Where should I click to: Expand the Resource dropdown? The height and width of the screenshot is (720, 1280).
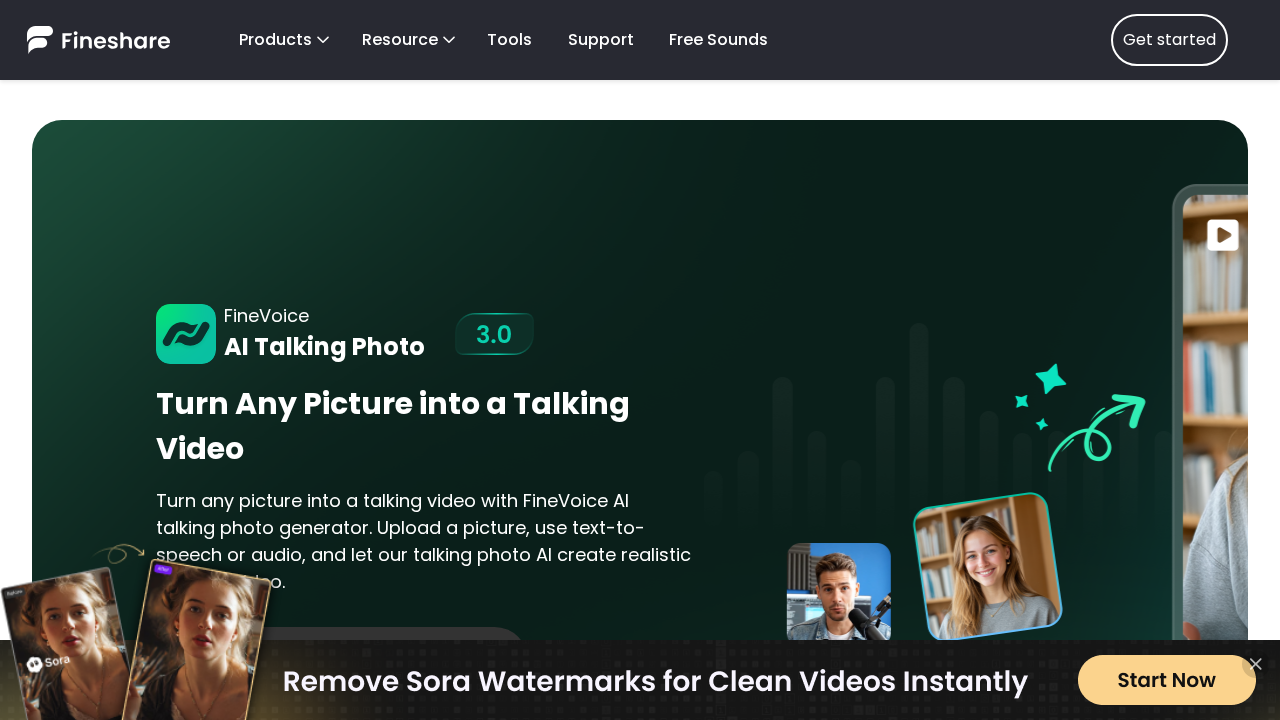click(407, 39)
